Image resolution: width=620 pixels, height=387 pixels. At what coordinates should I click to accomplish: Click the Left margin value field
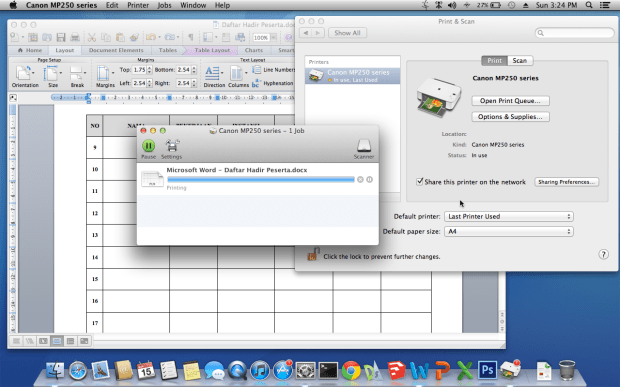tap(139, 83)
